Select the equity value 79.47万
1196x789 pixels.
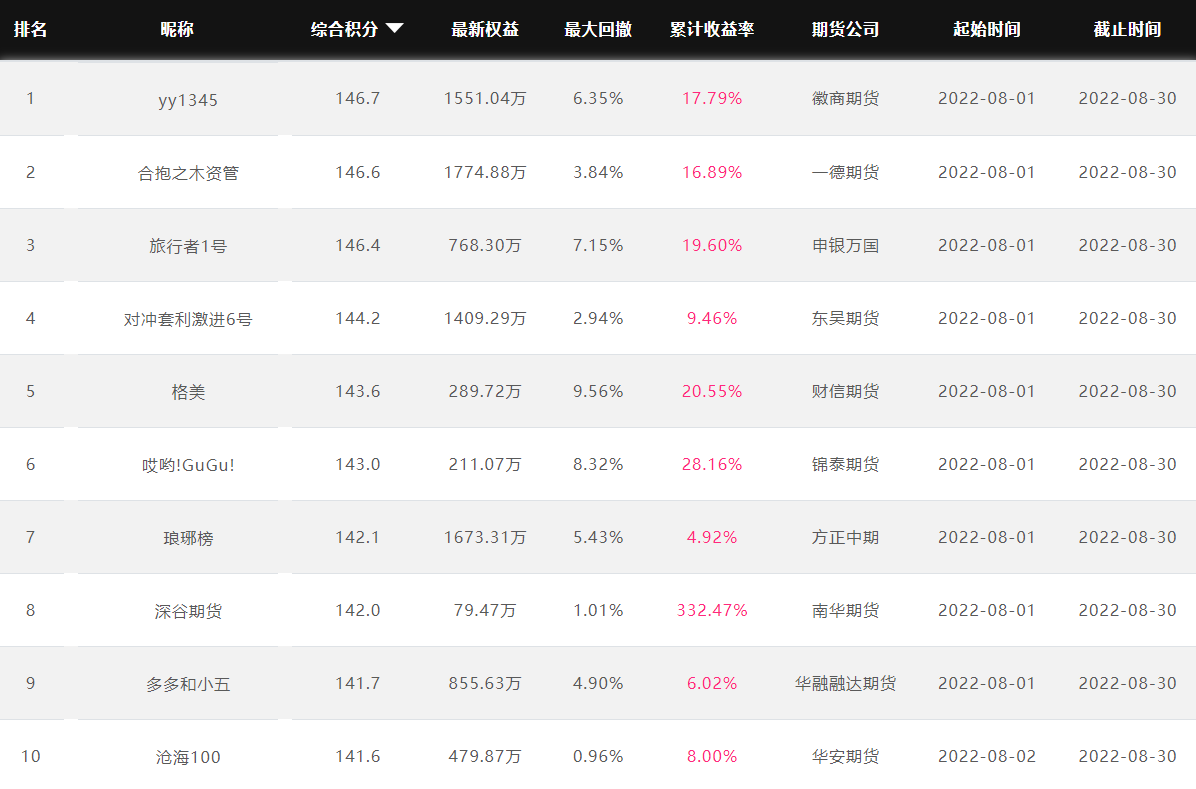[485, 610]
